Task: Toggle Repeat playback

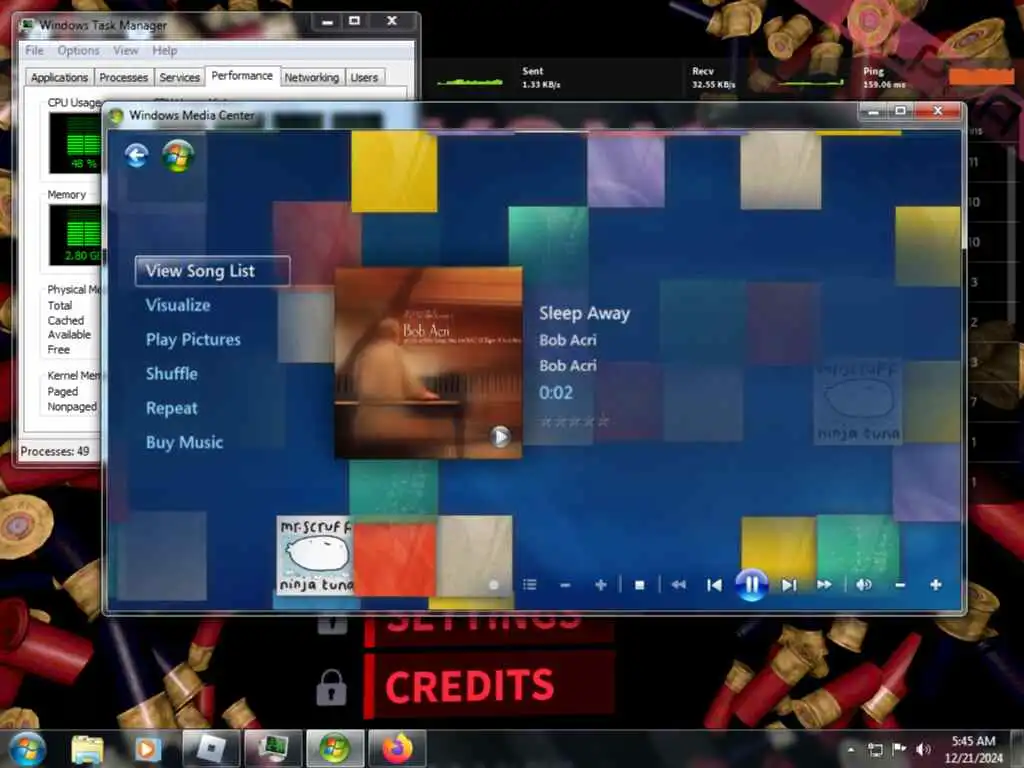Action: 171,408
